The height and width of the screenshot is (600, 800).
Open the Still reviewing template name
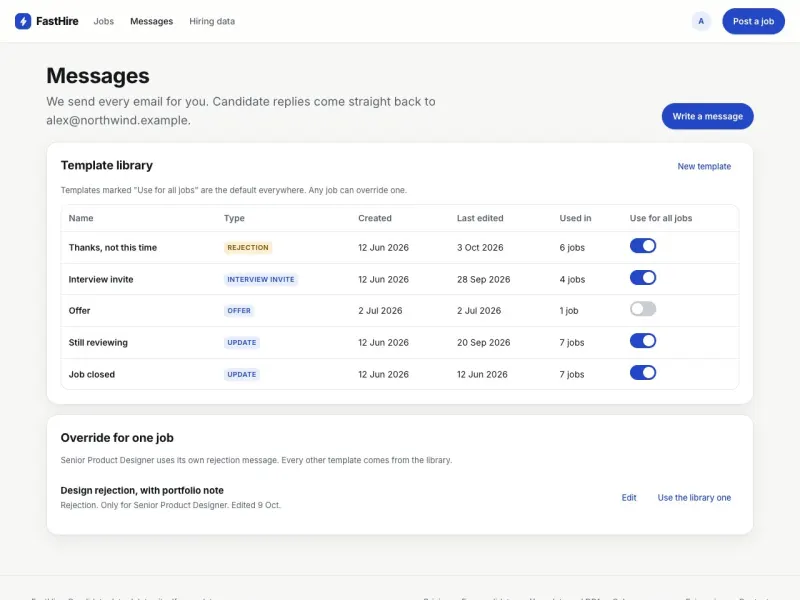(x=98, y=342)
